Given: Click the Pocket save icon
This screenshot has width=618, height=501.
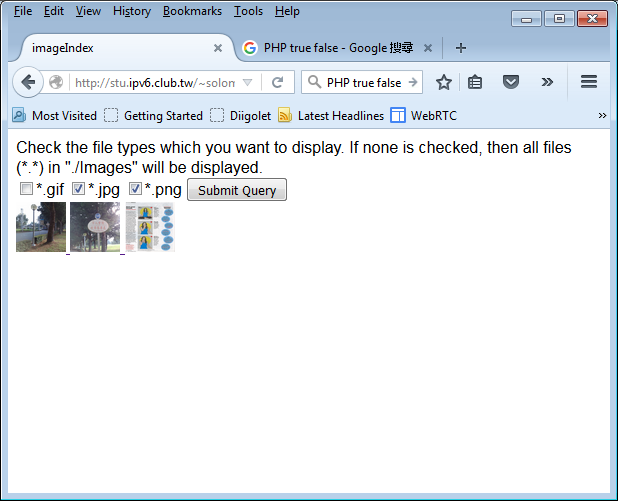Looking at the screenshot, I should (x=510, y=83).
